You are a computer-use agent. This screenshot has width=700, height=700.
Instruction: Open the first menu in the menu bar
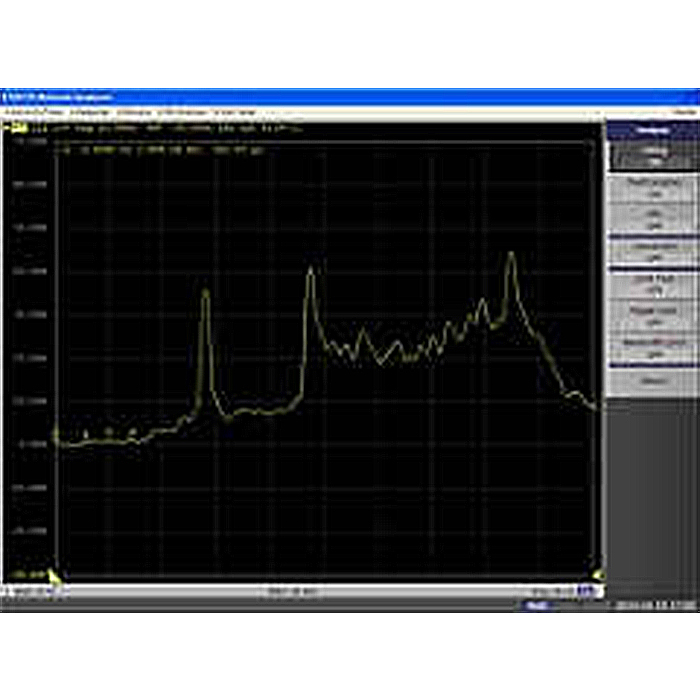(33, 112)
